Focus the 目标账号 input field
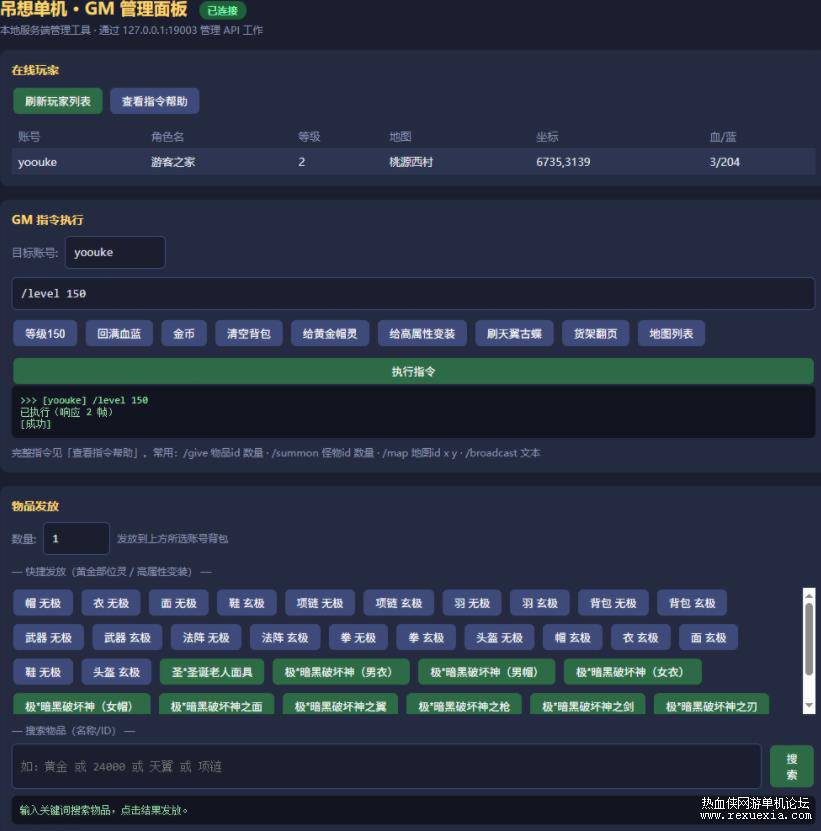 click(x=115, y=252)
